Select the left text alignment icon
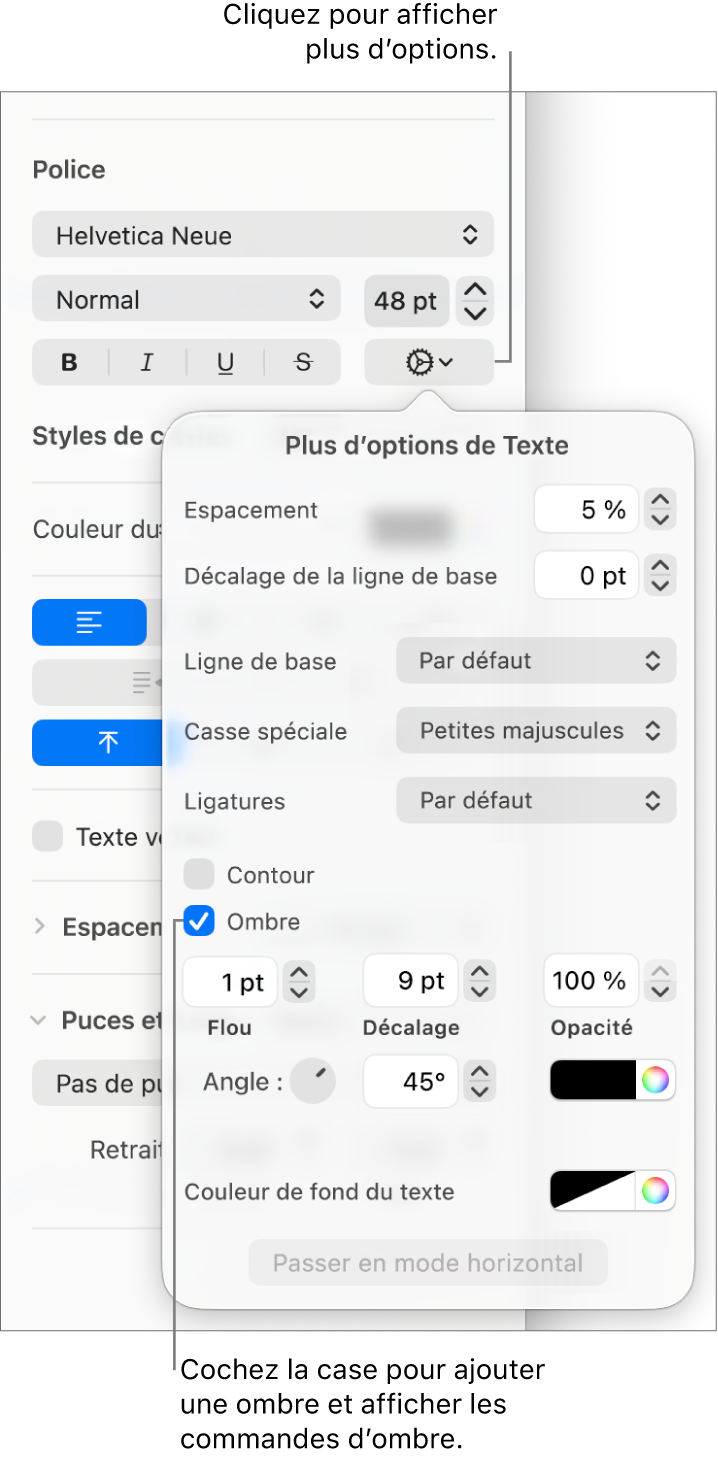 pos(89,622)
